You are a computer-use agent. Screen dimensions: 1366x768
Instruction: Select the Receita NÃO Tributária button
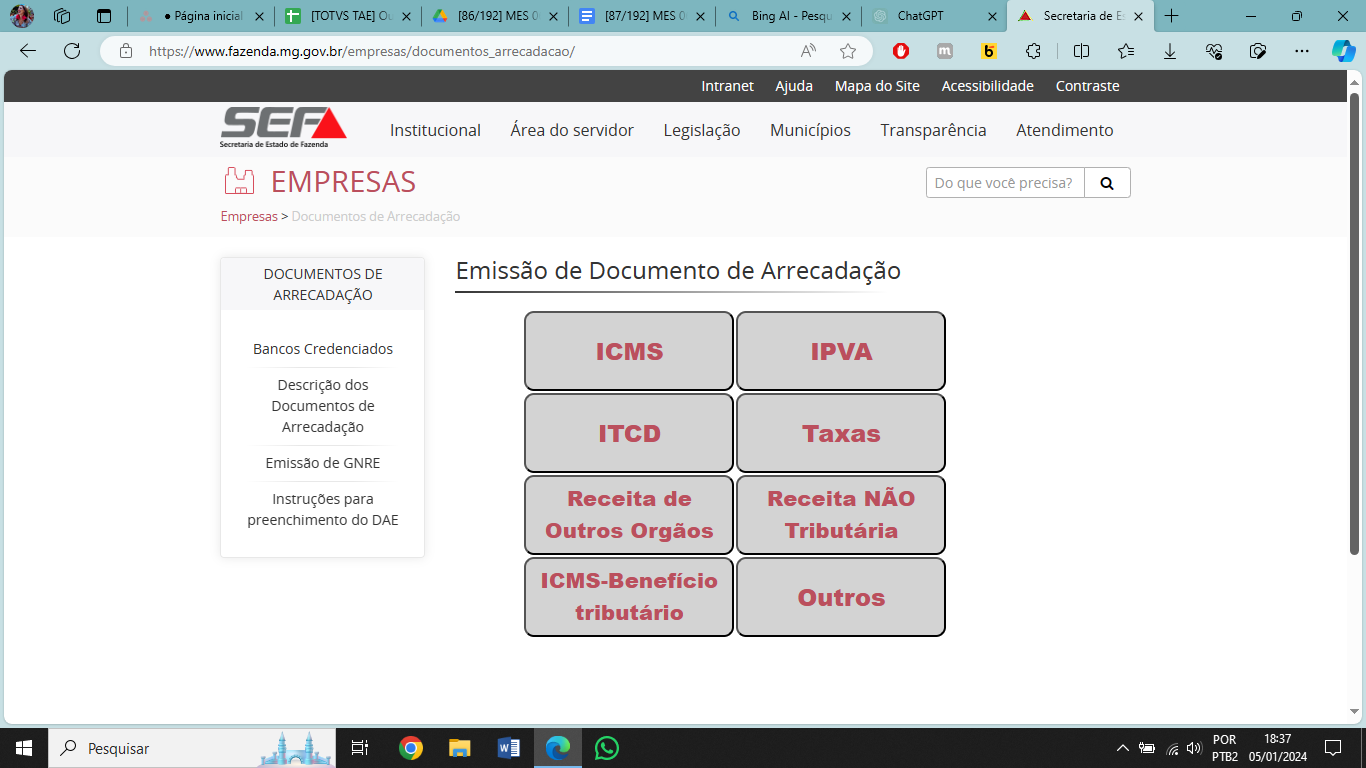[x=841, y=515]
